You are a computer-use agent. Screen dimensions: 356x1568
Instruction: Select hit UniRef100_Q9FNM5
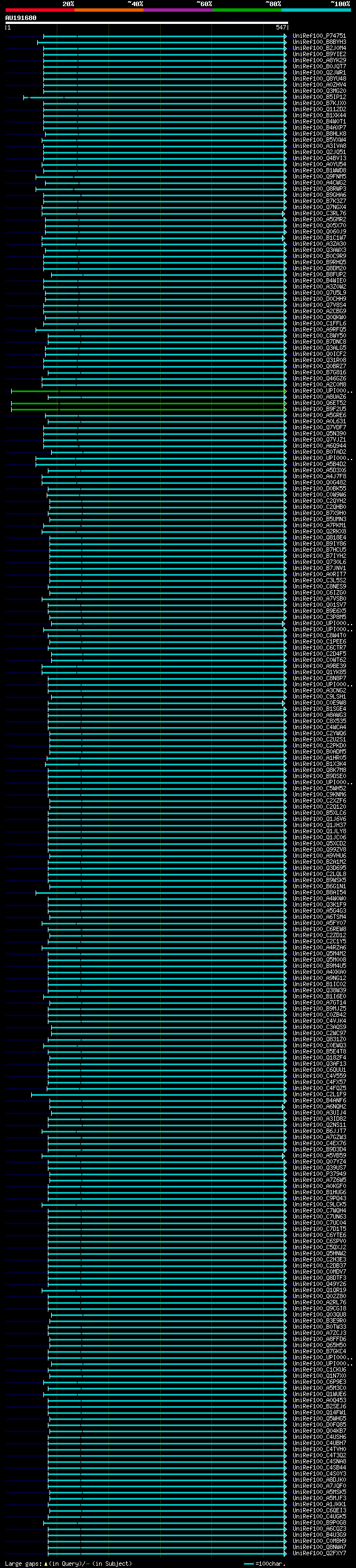(x=319, y=176)
